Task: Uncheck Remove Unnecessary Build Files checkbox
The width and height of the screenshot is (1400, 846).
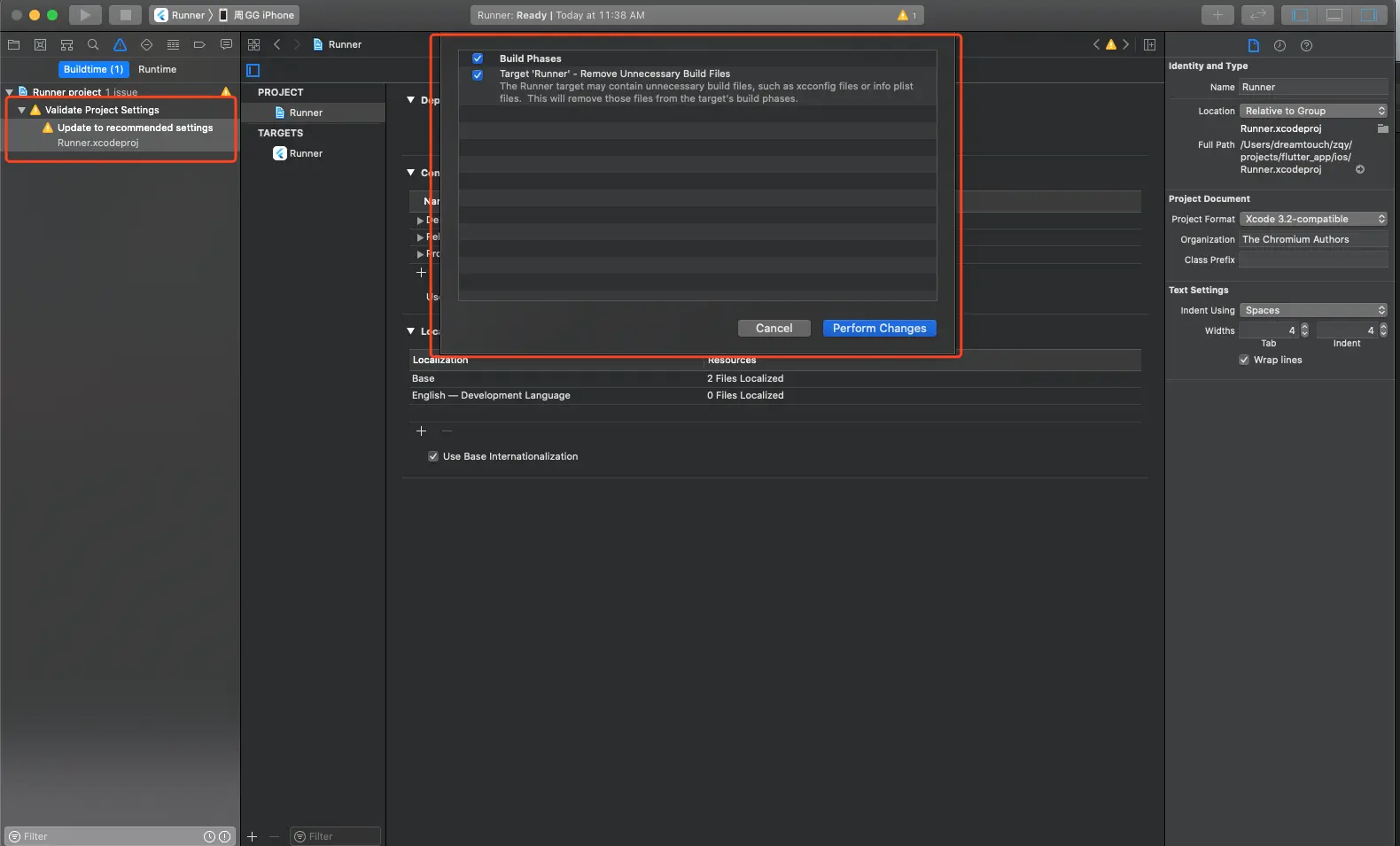Action: 478,74
